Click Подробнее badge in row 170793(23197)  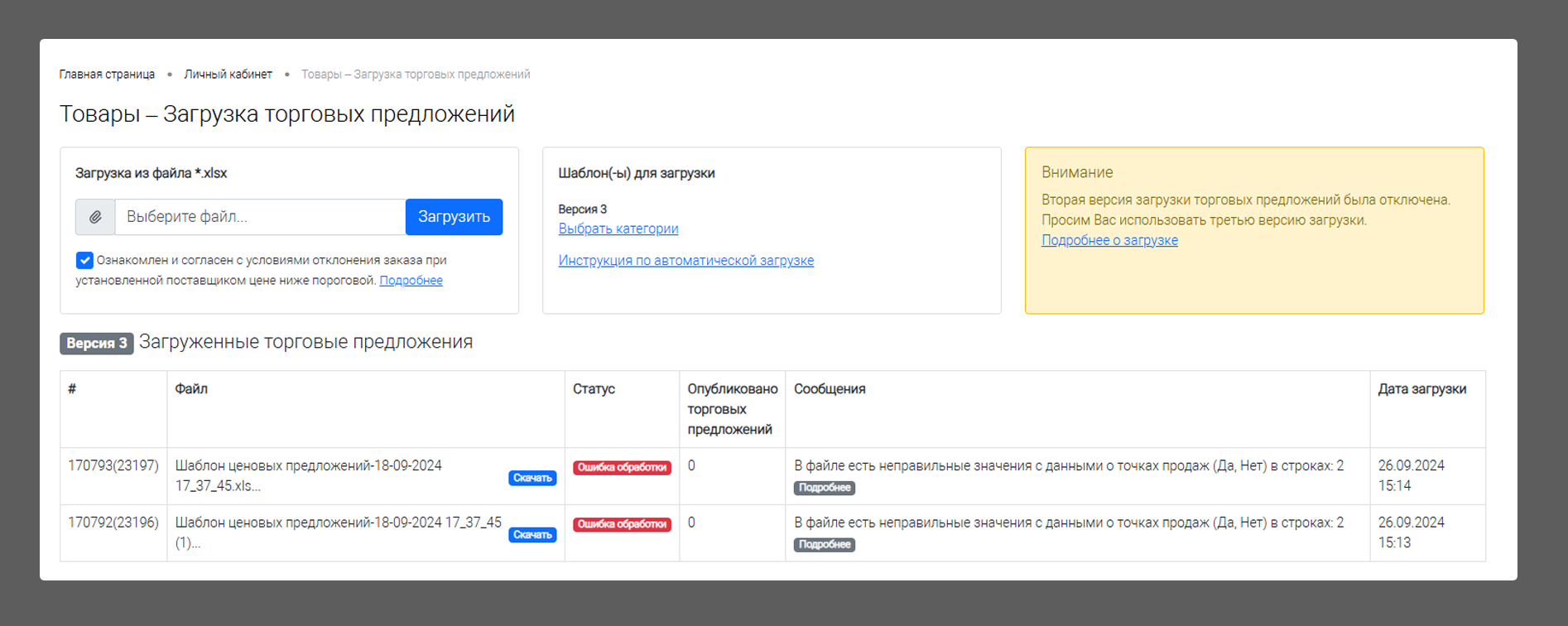click(x=825, y=488)
